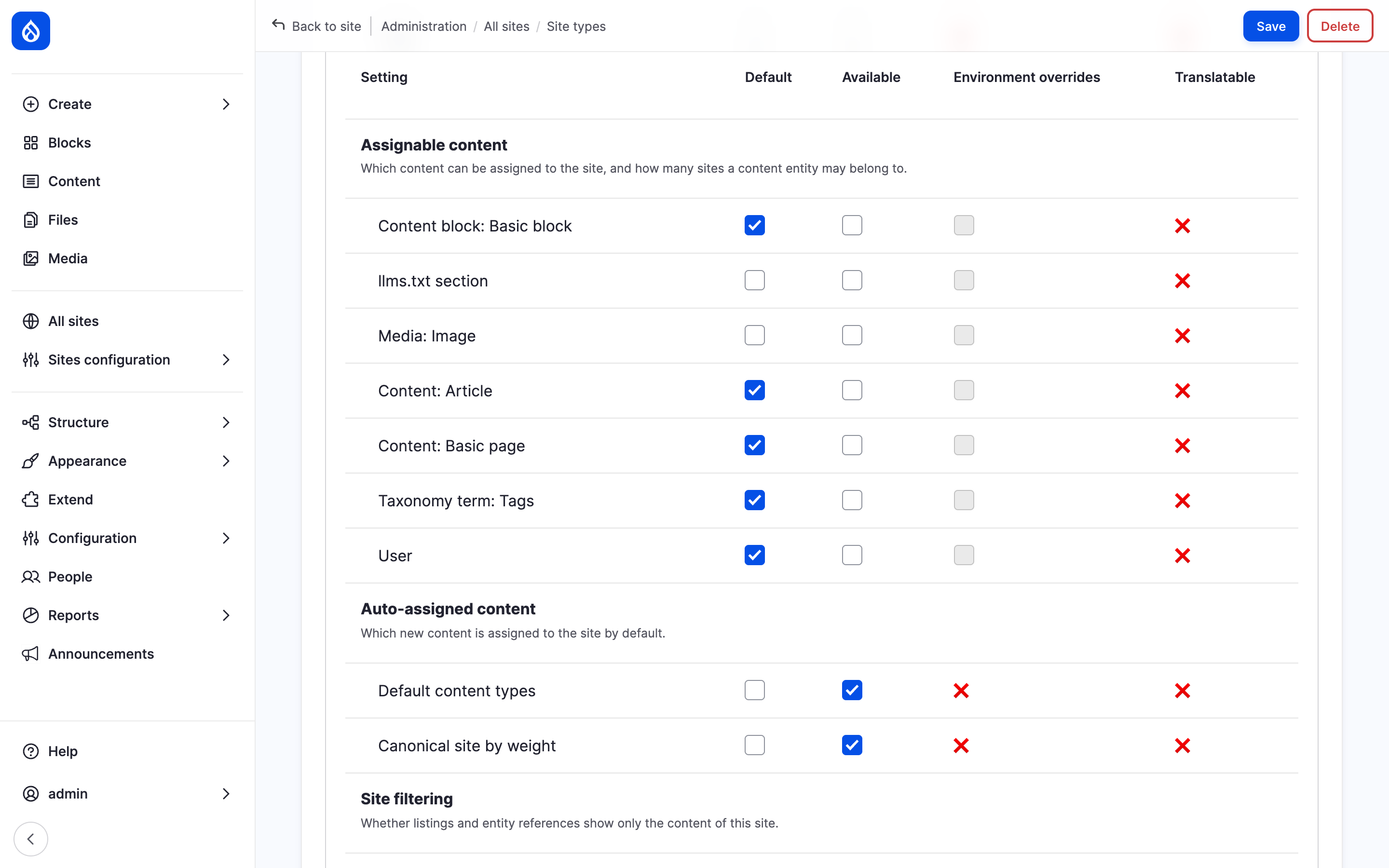Uncheck Default for Content: Article
The width and height of the screenshot is (1389, 868).
(755, 391)
